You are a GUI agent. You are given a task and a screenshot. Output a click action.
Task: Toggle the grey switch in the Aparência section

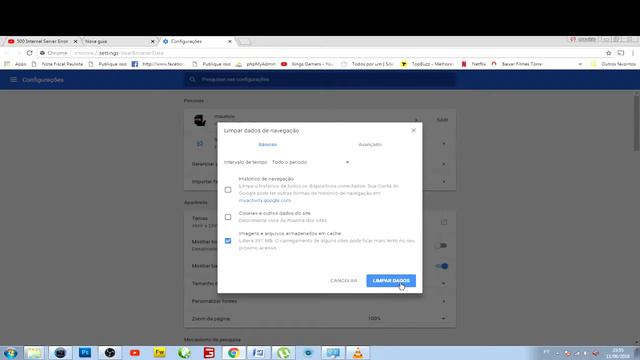click(441, 246)
